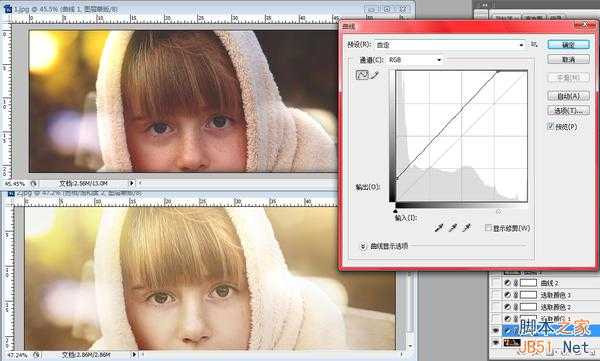Click the 选取颜色 3 adjustment layer icon
The image size is (600, 361).
pyautogui.click(x=507, y=295)
